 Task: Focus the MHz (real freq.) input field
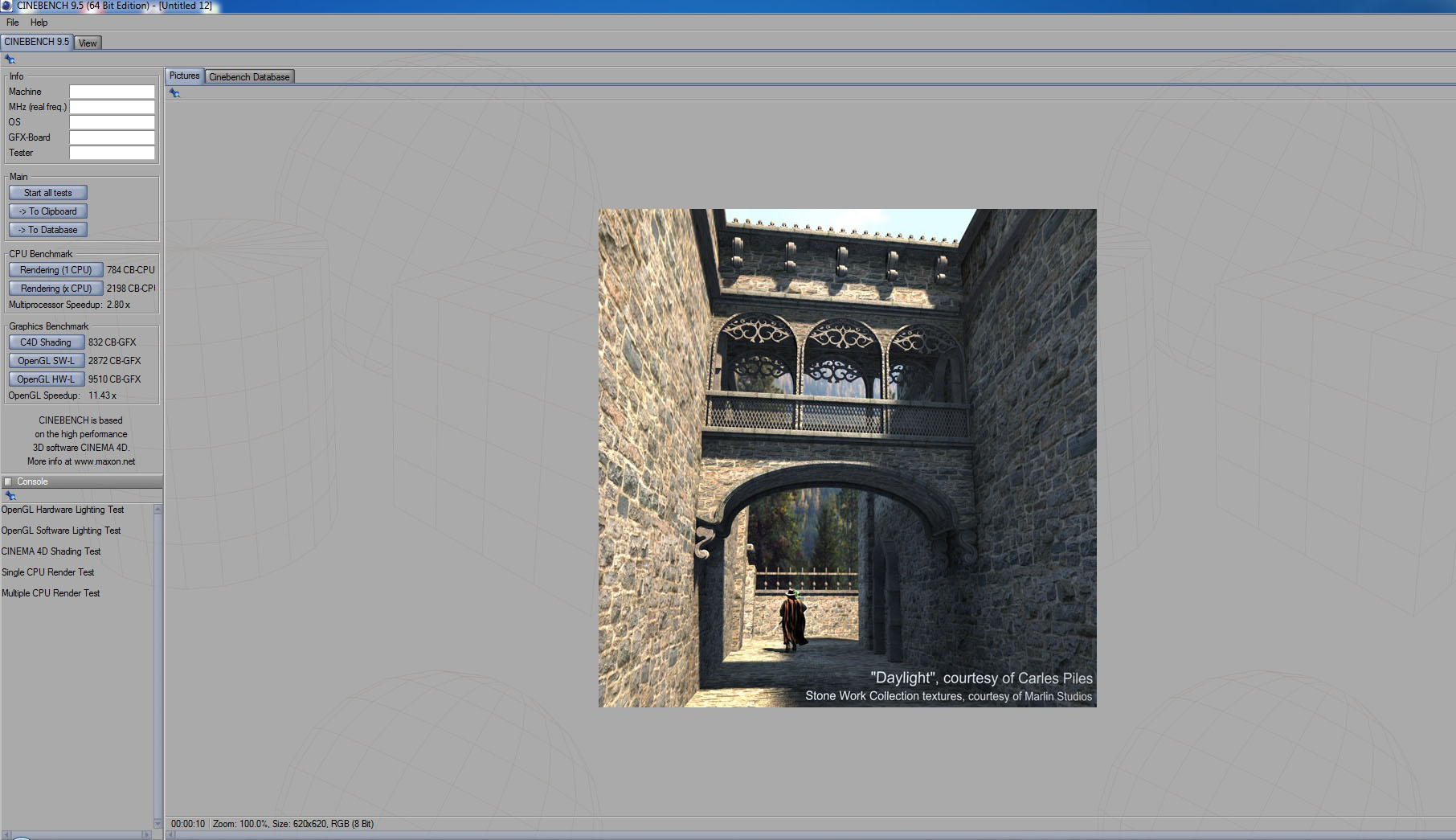(x=112, y=107)
